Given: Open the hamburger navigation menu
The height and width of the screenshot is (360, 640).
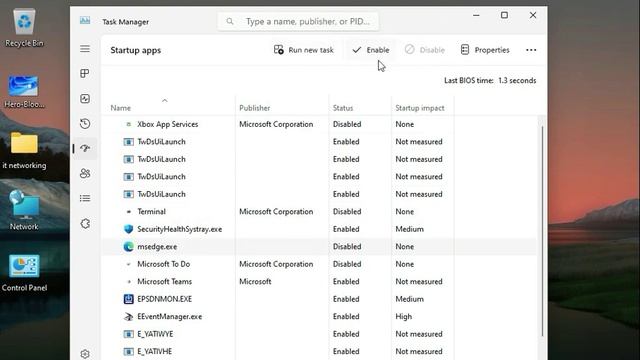Looking at the screenshot, I should [85, 49].
